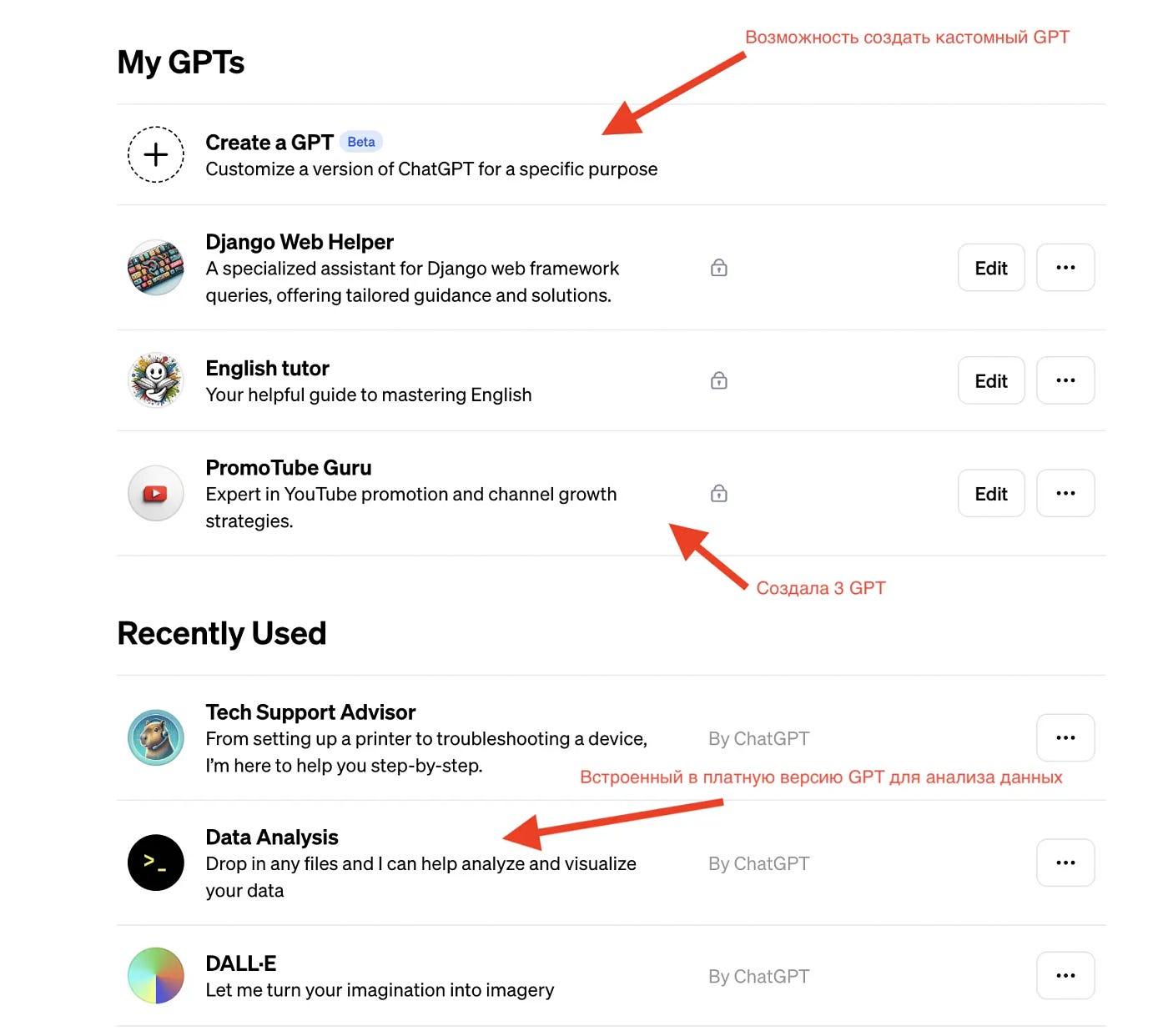Image resolution: width=1168 pixels, height=1036 pixels.
Task: Open the Data Analysis terminal icon
Action: pos(156,862)
